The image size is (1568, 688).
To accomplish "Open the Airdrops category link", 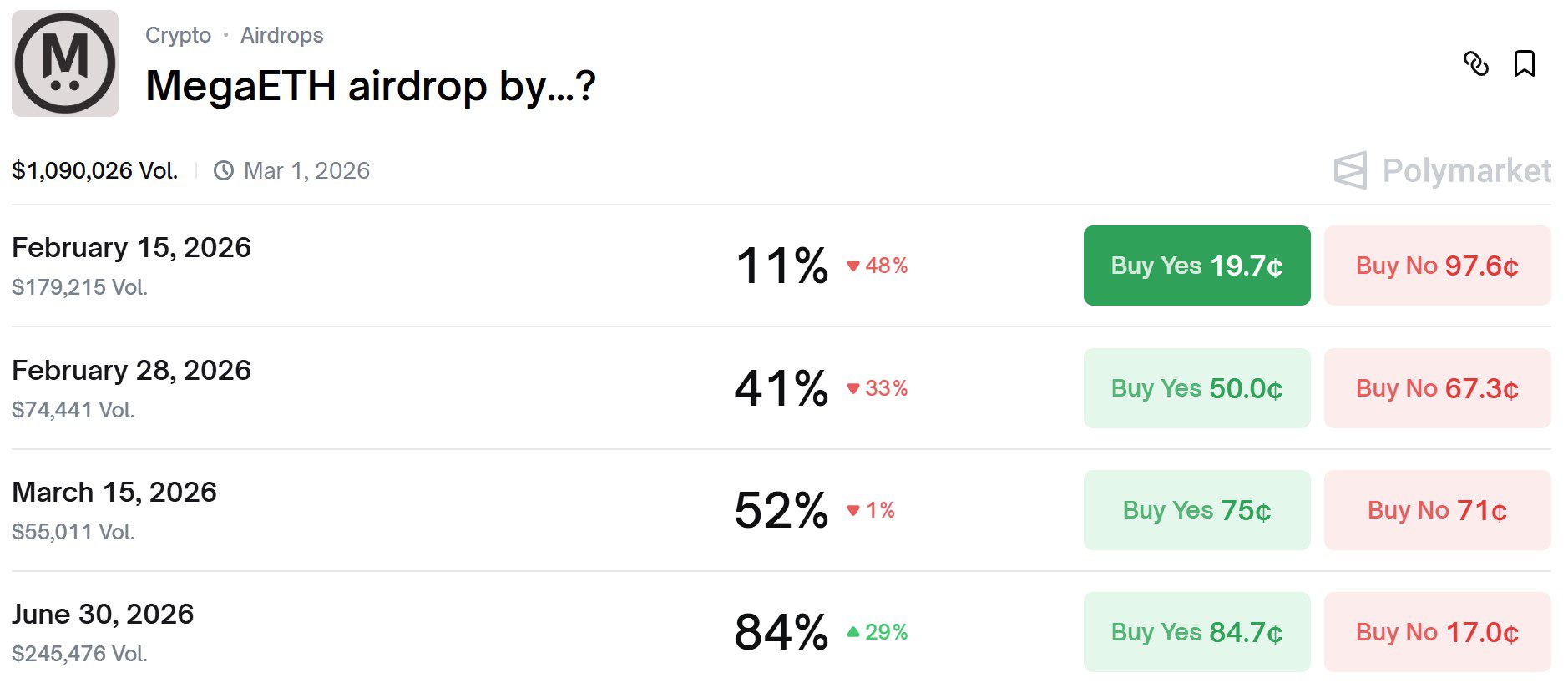I will 281,35.
